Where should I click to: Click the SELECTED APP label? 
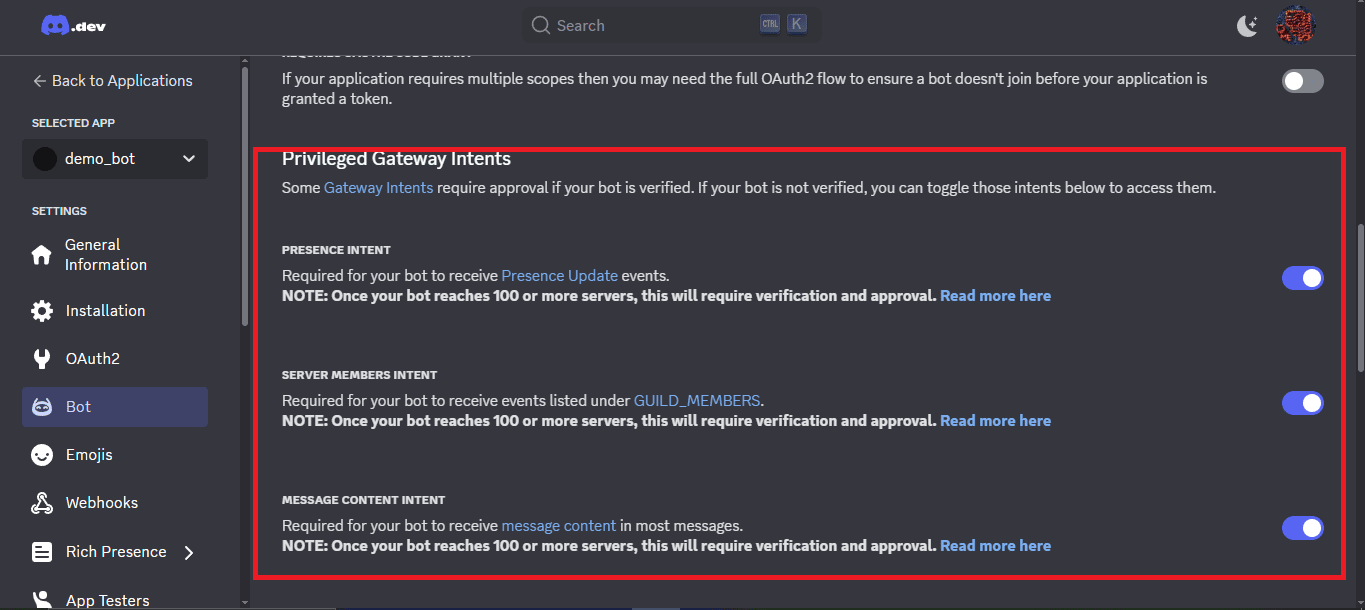point(73,123)
